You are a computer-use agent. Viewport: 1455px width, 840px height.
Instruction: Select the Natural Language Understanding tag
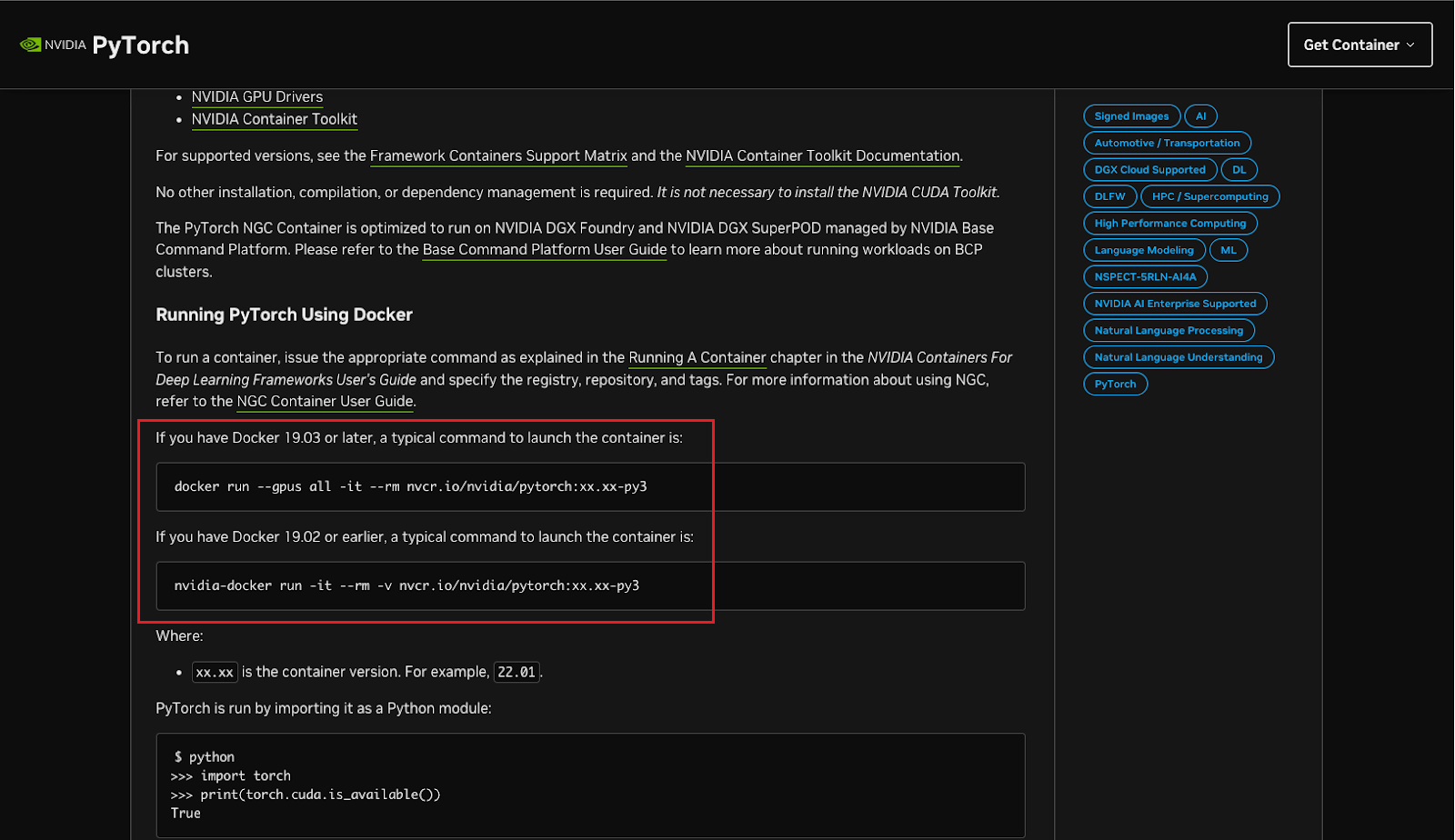(1179, 357)
